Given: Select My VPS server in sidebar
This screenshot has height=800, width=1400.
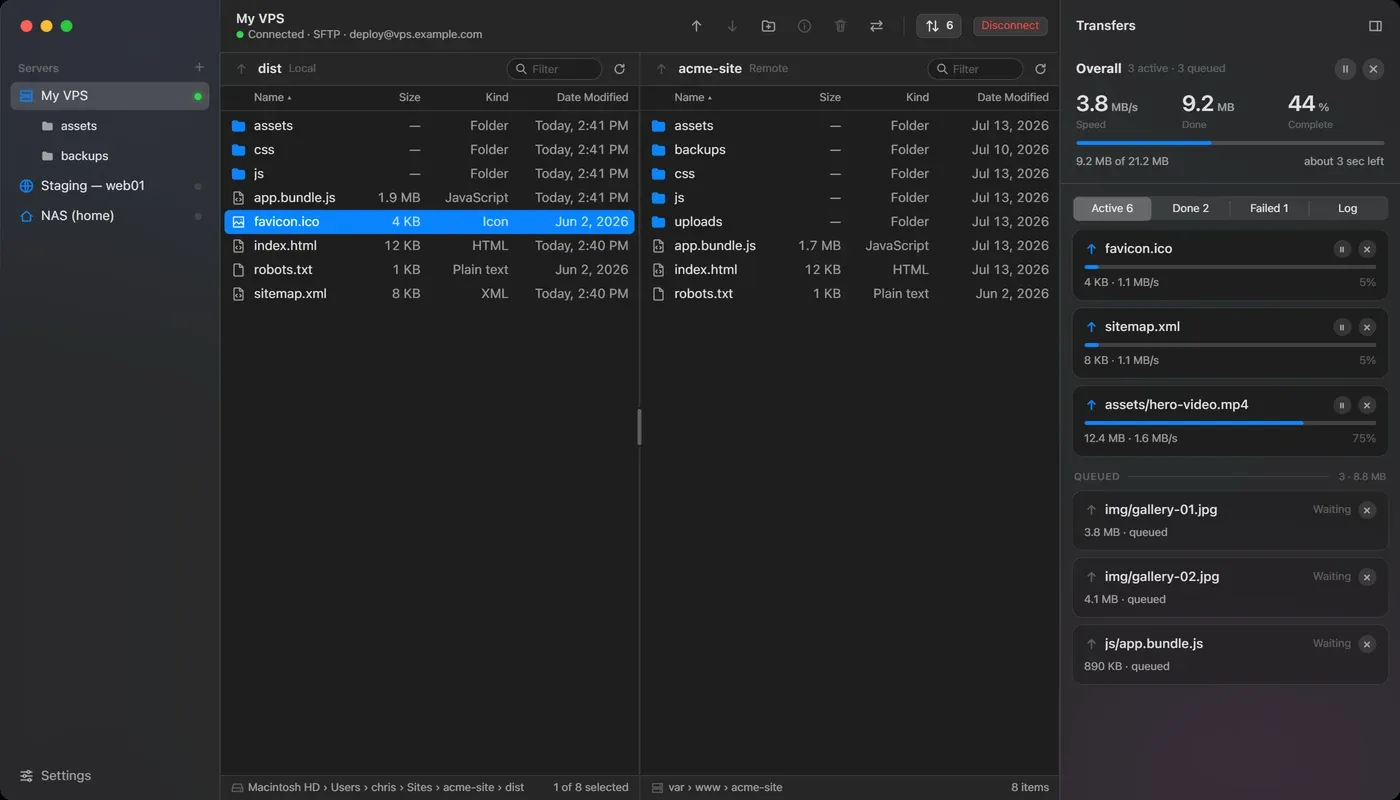Looking at the screenshot, I should tap(110, 96).
